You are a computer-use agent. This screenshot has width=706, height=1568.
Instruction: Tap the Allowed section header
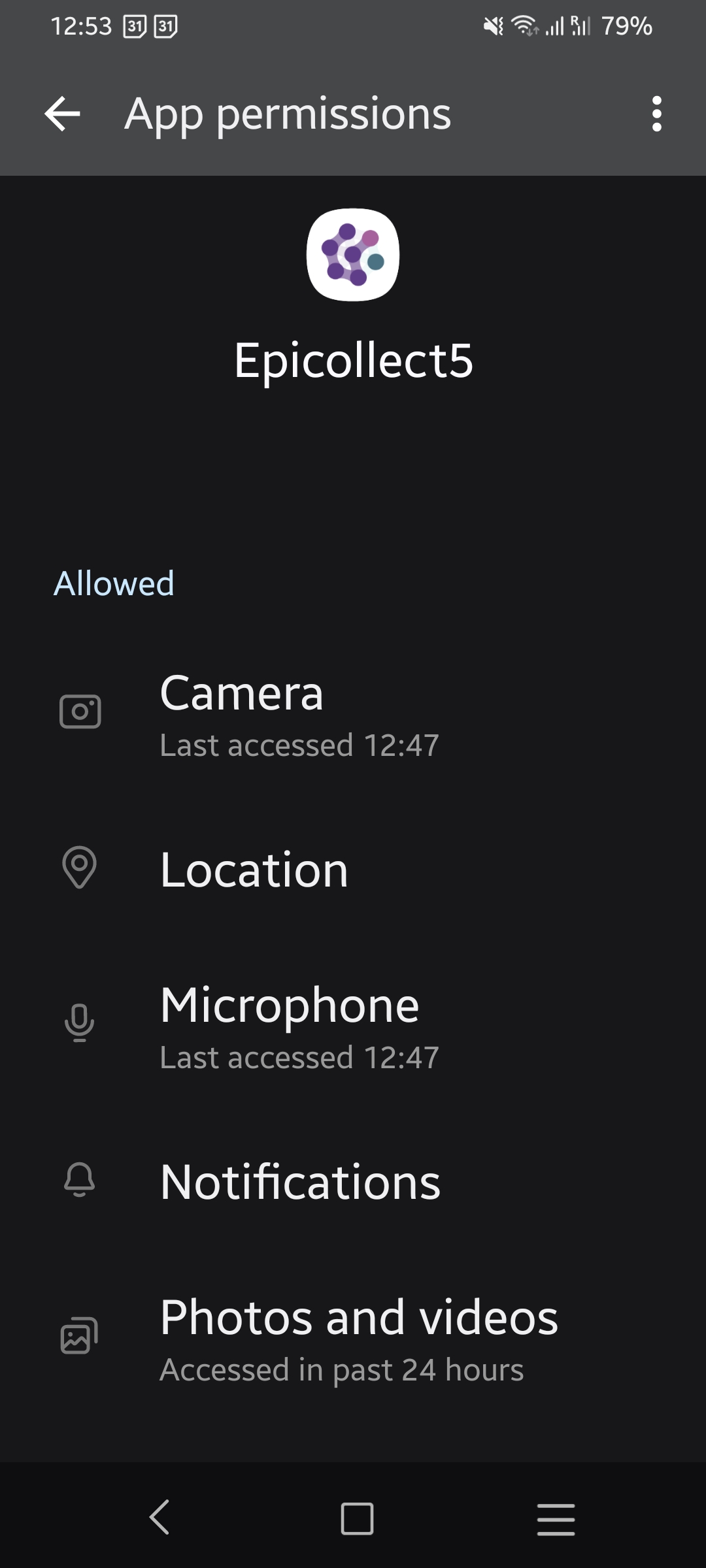[x=114, y=583]
